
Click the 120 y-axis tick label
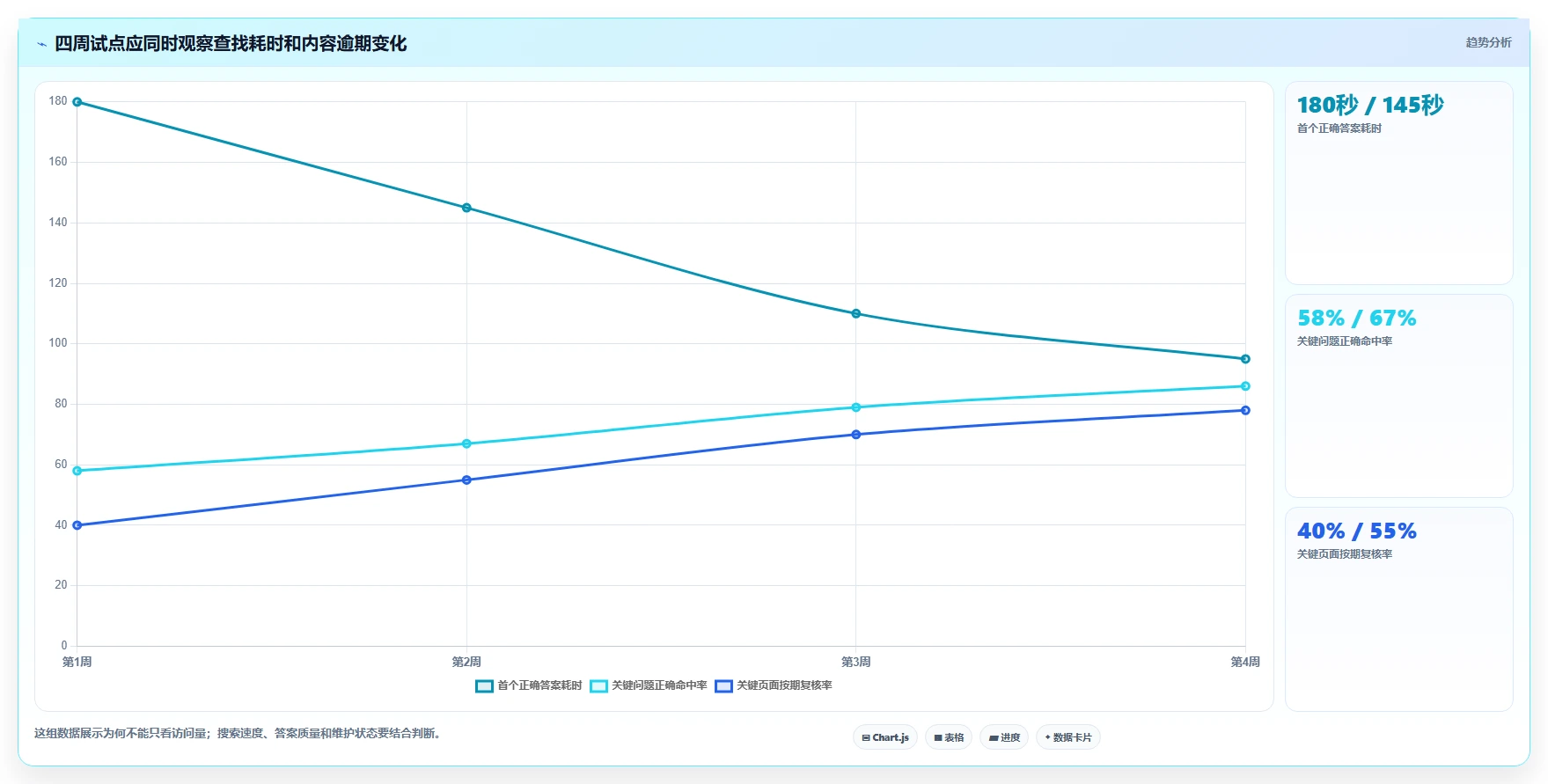(58, 283)
